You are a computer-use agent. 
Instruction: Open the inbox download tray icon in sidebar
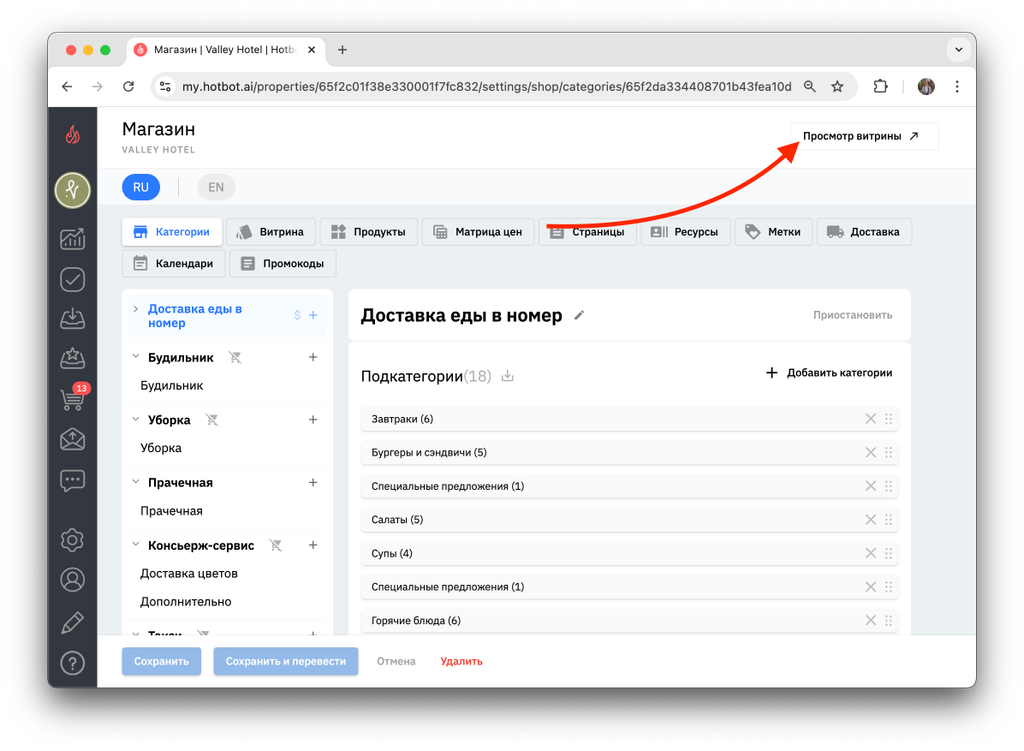click(x=72, y=319)
